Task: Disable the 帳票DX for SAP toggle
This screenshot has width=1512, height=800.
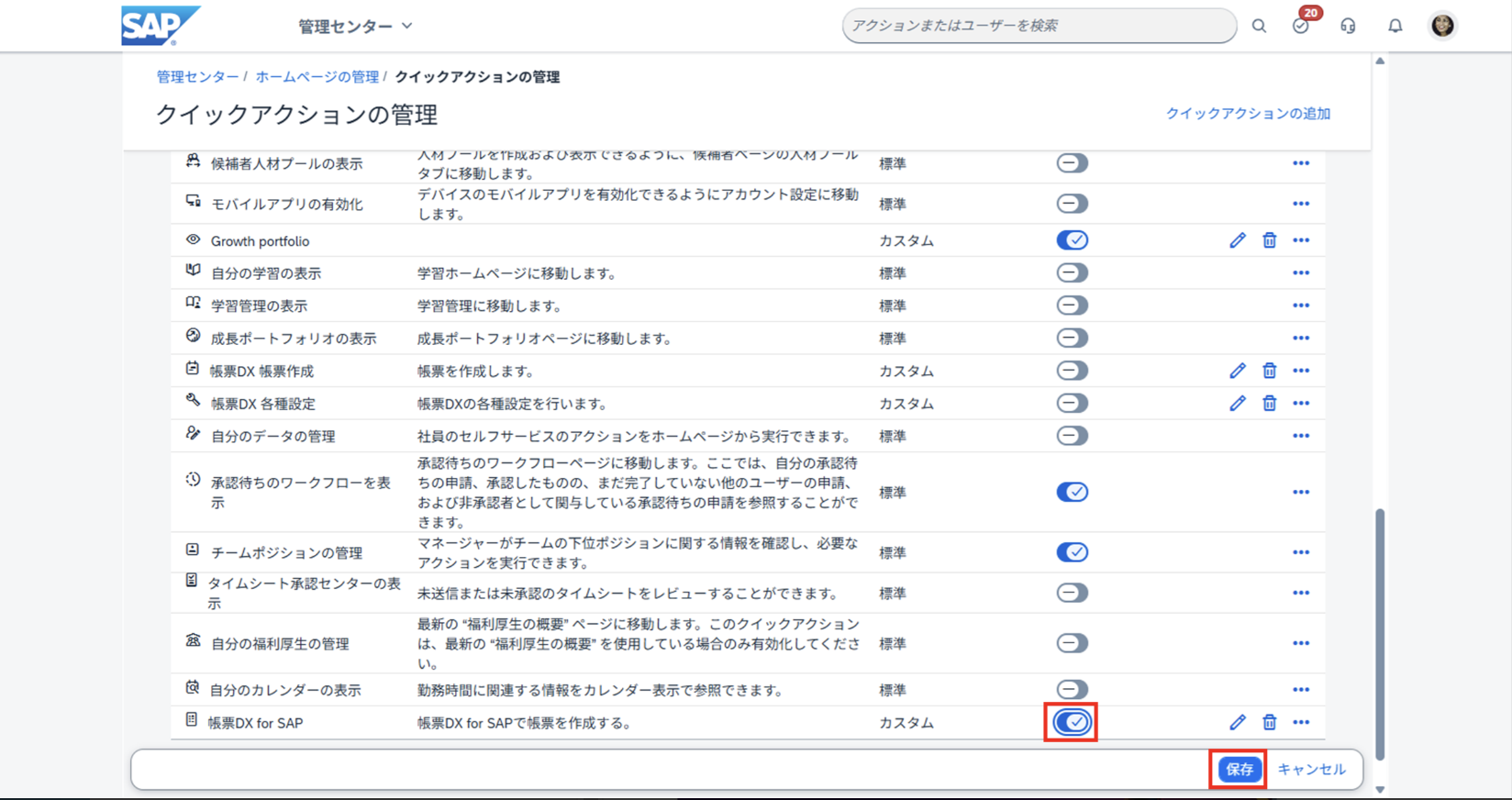Action: pyautogui.click(x=1072, y=723)
